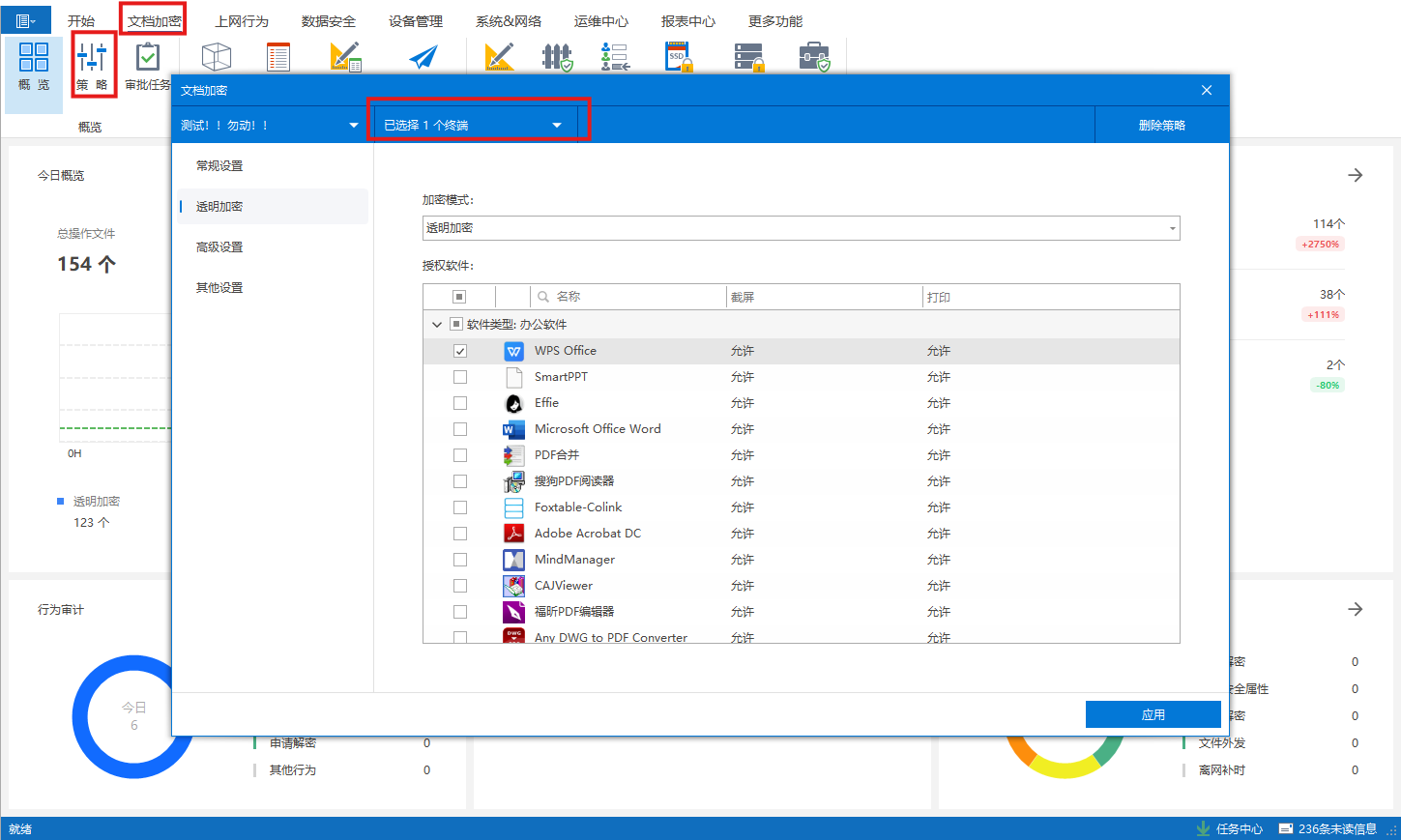Click the 审批任务 clipboard icon
The height and width of the screenshot is (840, 1401).
tap(148, 58)
